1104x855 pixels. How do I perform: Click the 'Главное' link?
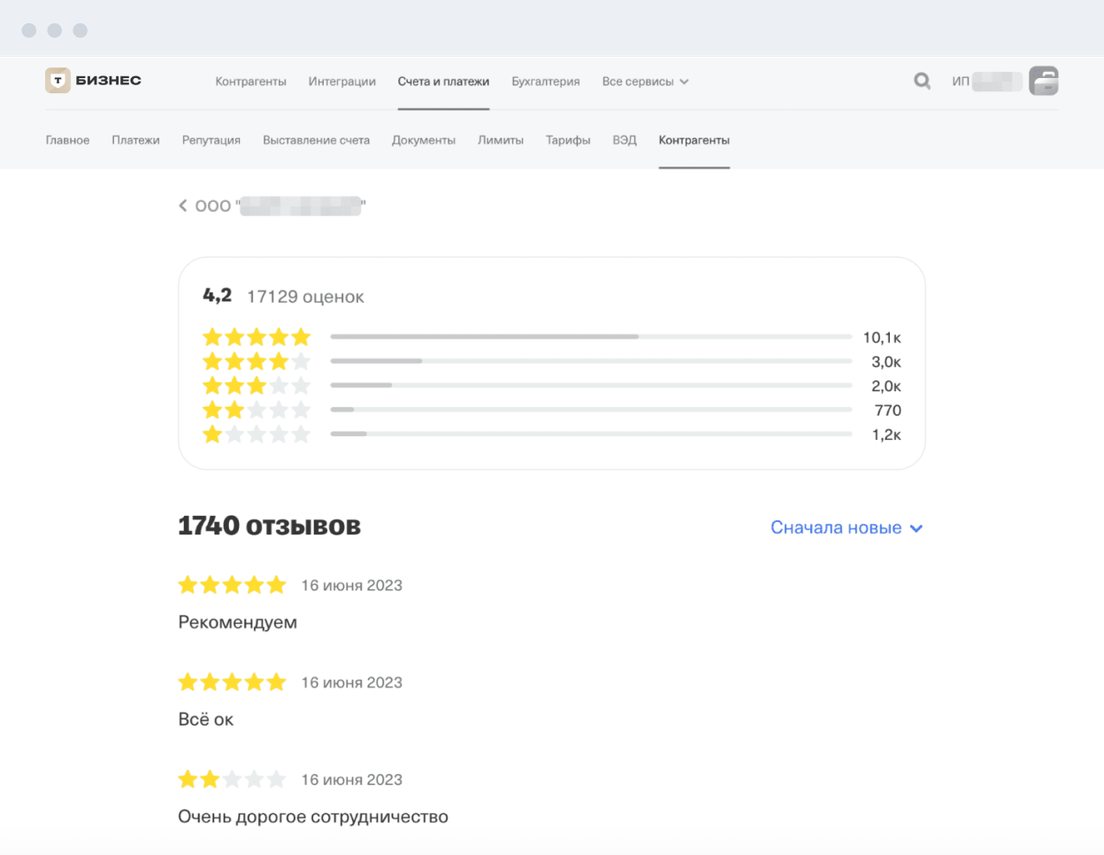pyautogui.click(x=68, y=141)
